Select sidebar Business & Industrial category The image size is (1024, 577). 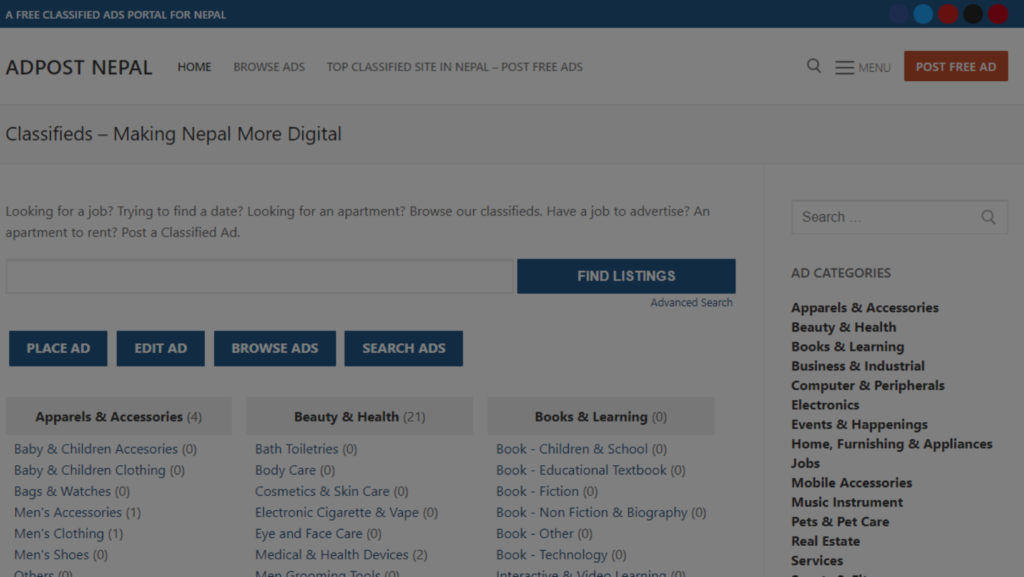click(858, 366)
